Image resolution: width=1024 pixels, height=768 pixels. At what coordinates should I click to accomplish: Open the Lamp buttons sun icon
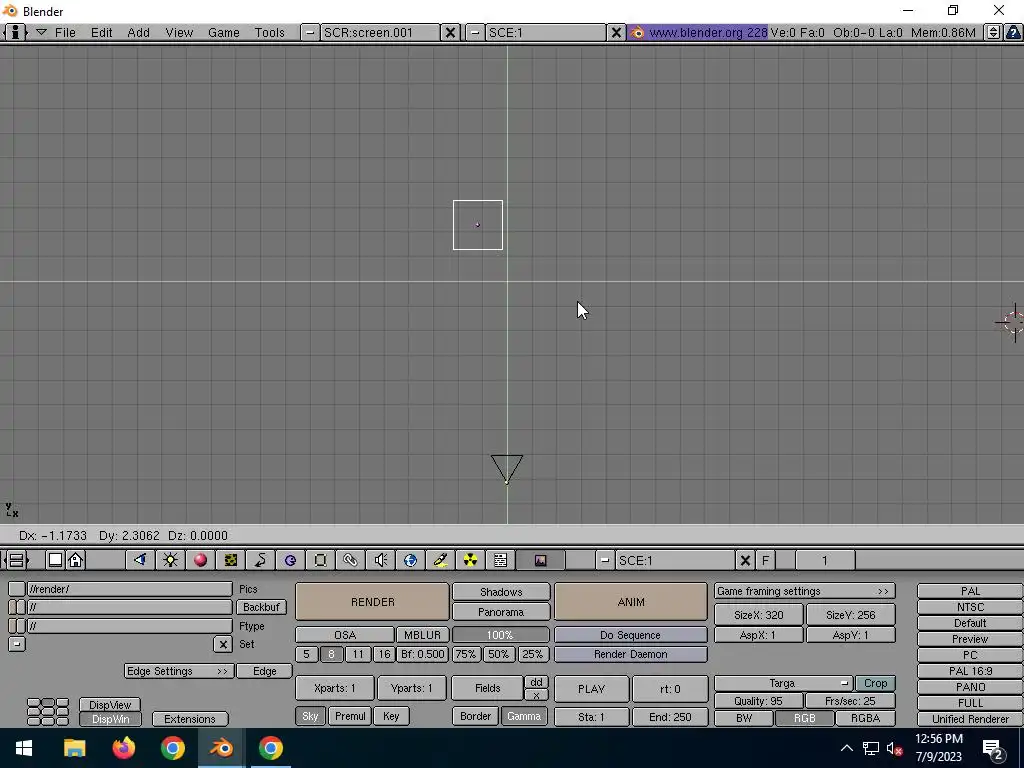pyautogui.click(x=170, y=560)
